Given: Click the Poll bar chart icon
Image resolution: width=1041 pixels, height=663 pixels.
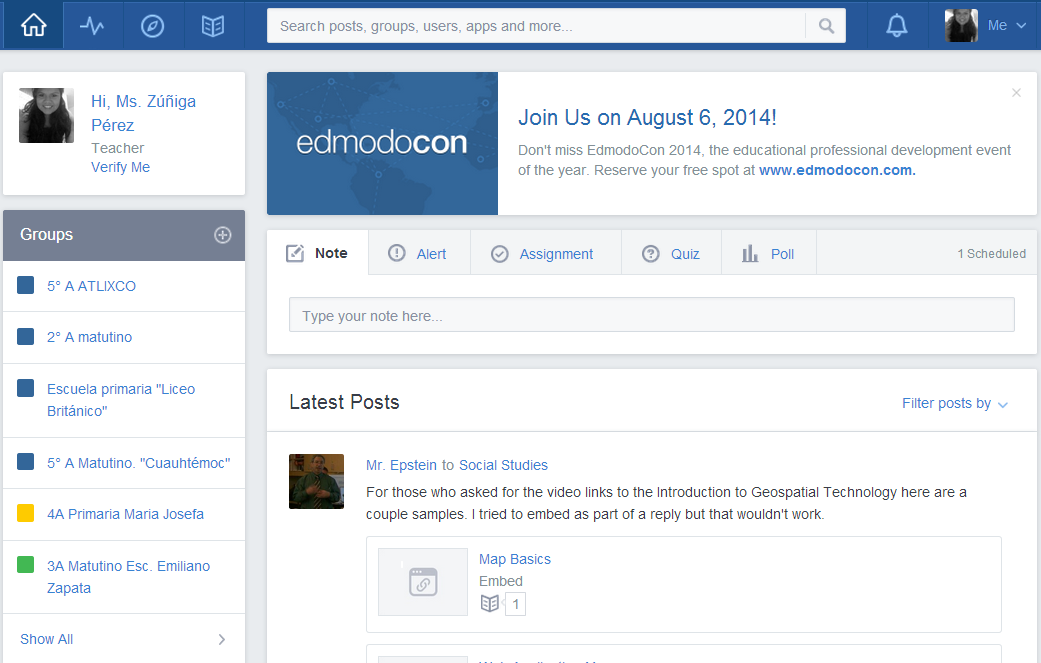Looking at the screenshot, I should coord(750,253).
